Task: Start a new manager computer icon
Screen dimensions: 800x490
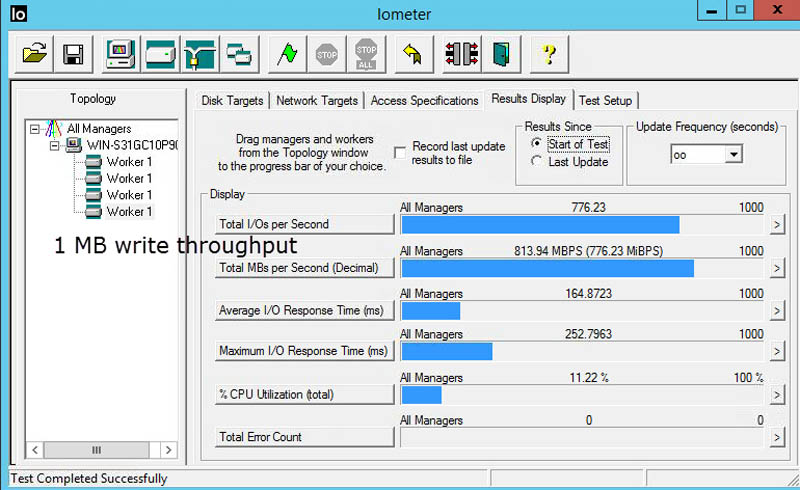Action: tap(121, 54)
